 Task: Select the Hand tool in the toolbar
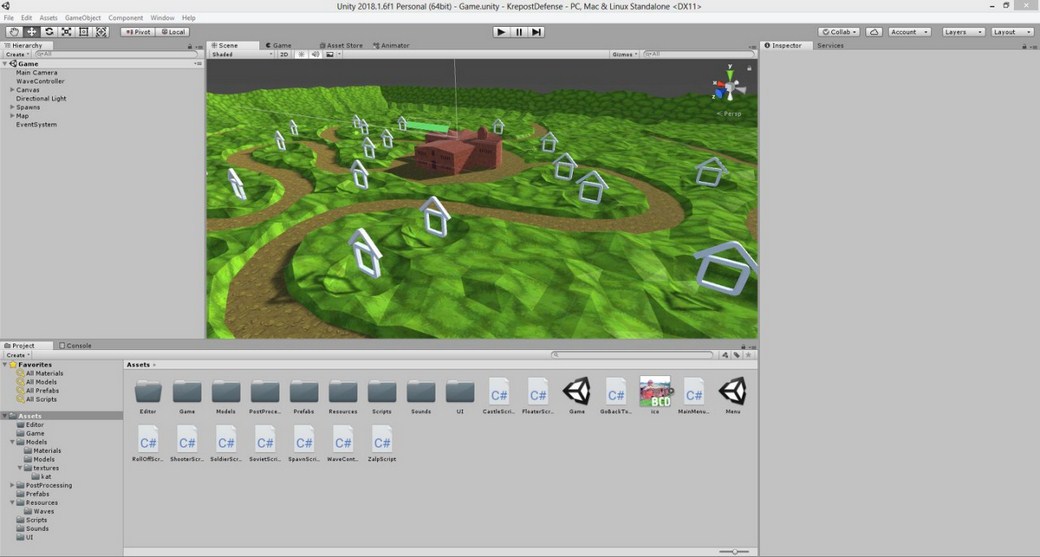click(x=14, y=32)
